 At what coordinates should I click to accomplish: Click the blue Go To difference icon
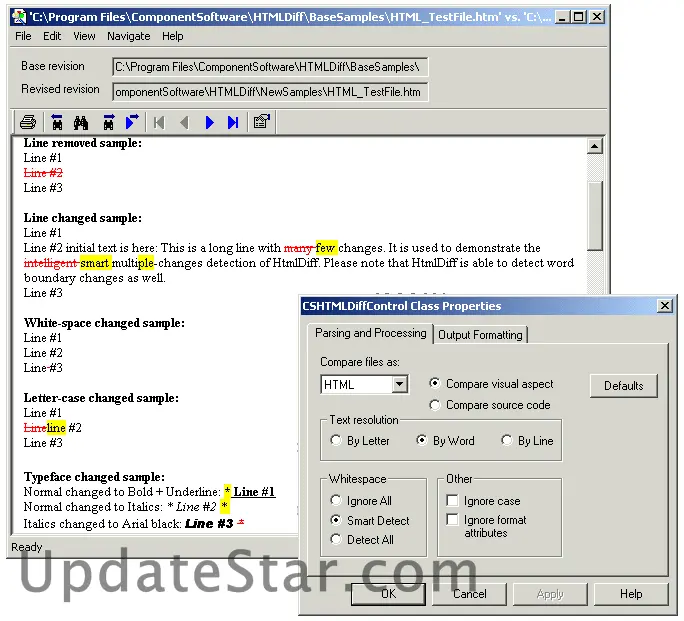[132, 123]
